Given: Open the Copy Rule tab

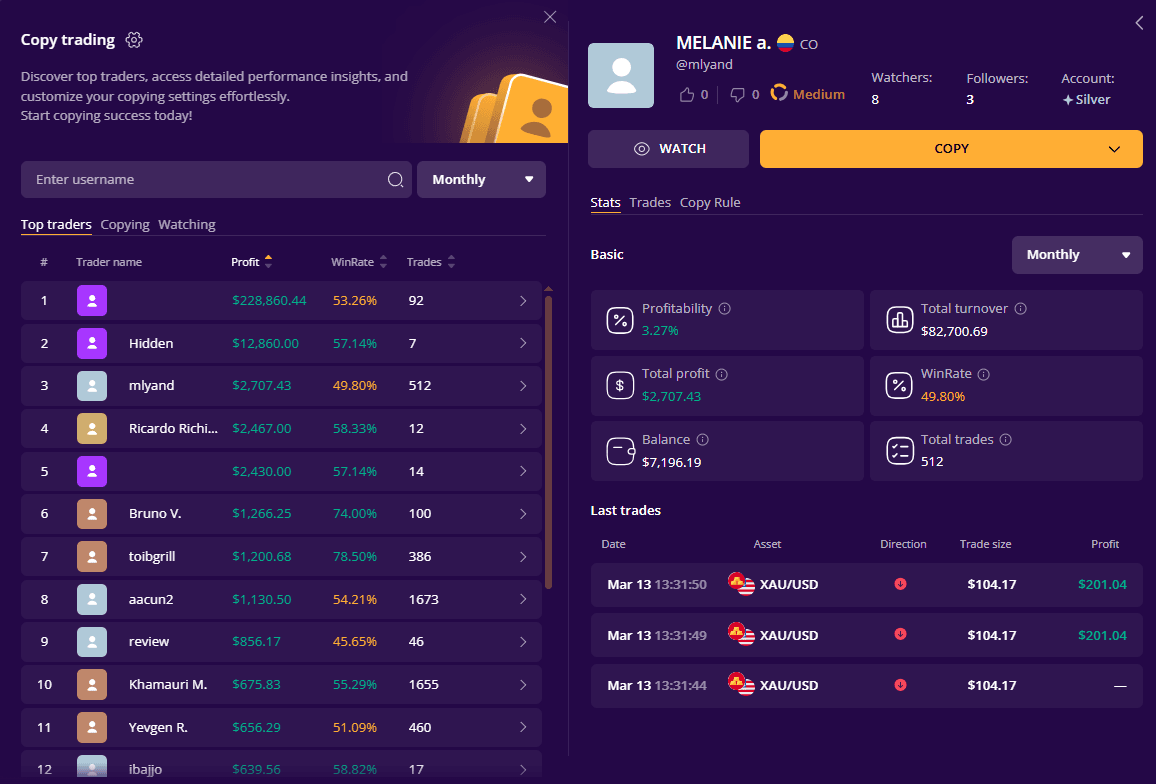Looking at the screenshot, I should point(710,202).
